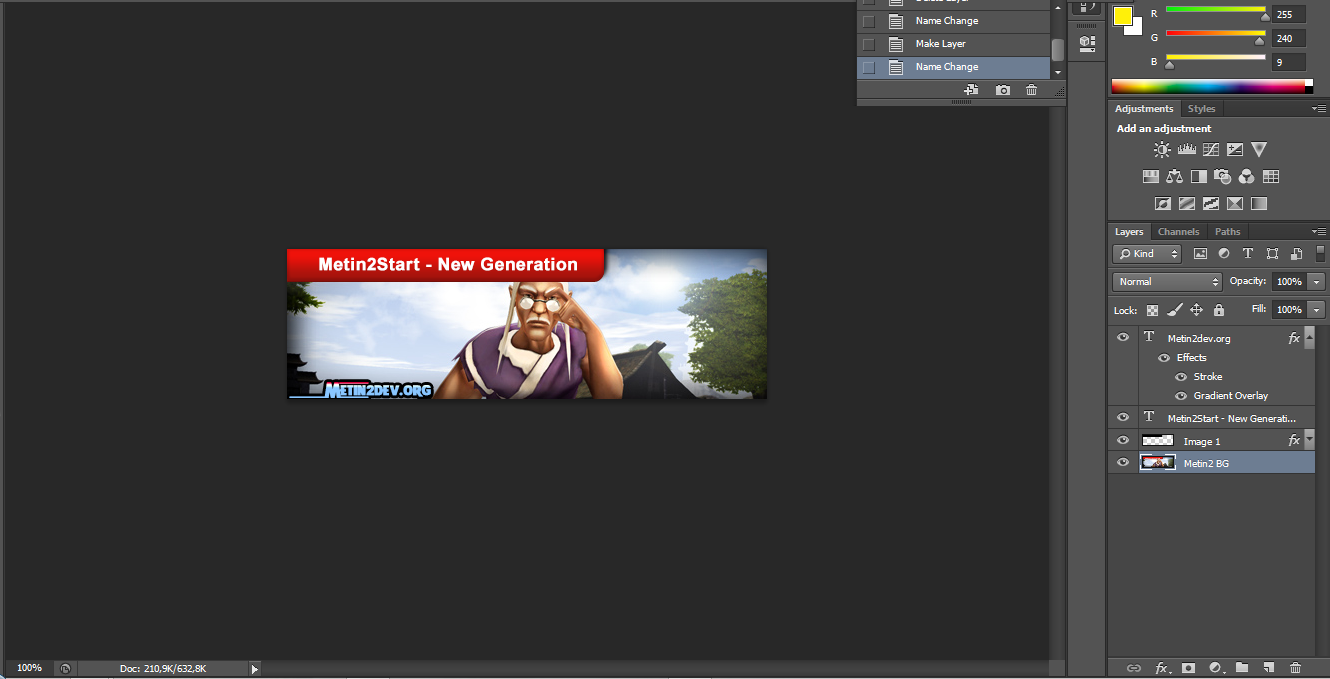Filter layers for smart objects
The height and width of the screenshot is (679, 1330).
tap(1296, 254)
